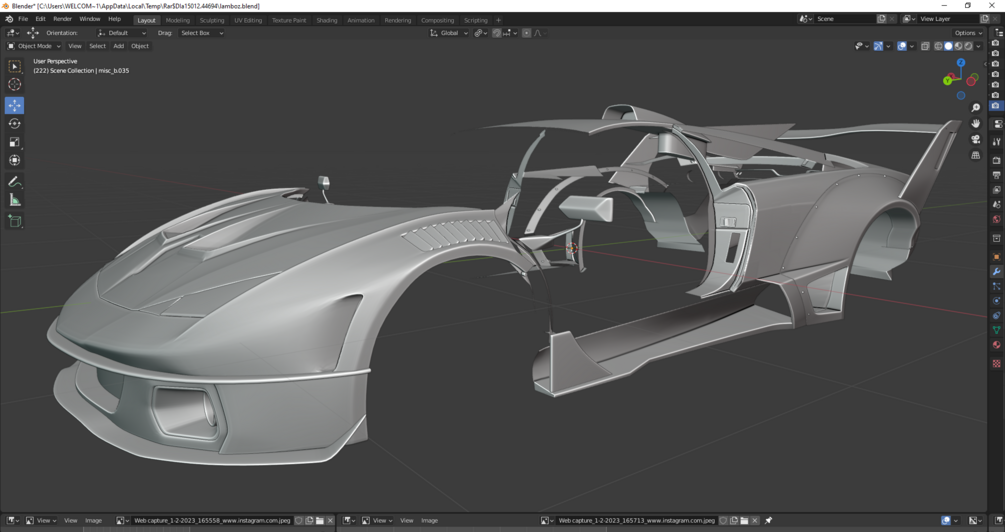
Task: Open Global transform orientation dropdown
Action: tap(449, 33)
